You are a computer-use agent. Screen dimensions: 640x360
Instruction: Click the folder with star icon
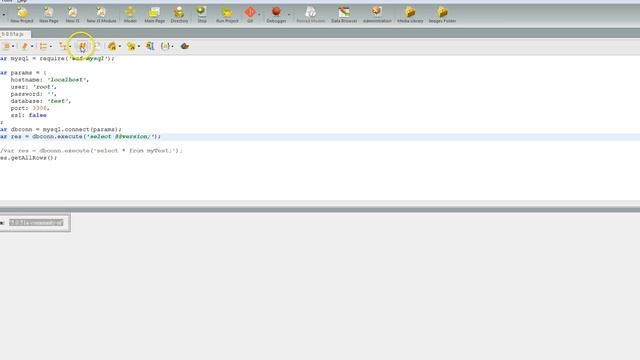131,46
